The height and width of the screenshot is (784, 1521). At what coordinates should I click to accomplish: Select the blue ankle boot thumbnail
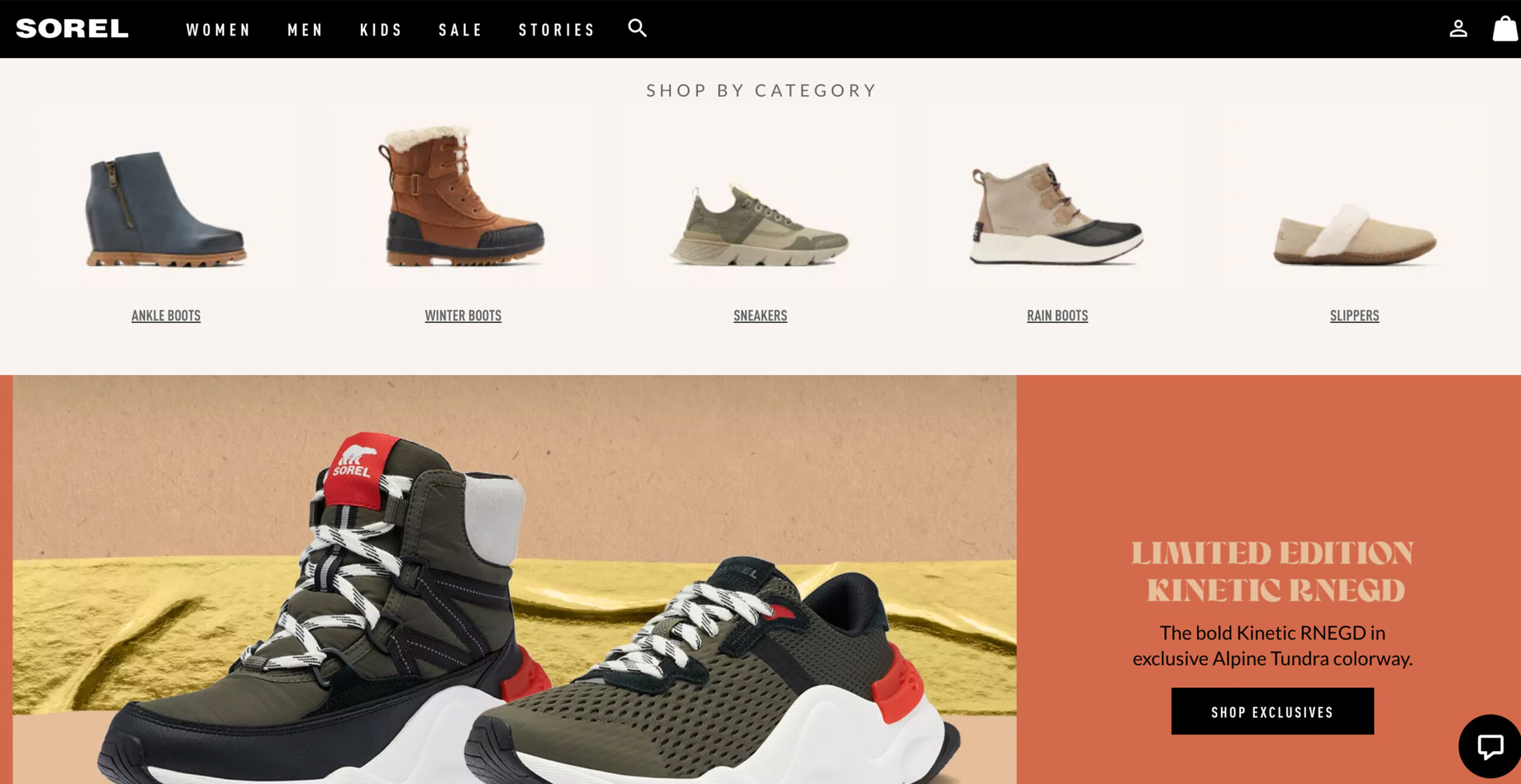click(x=166, y=196)
